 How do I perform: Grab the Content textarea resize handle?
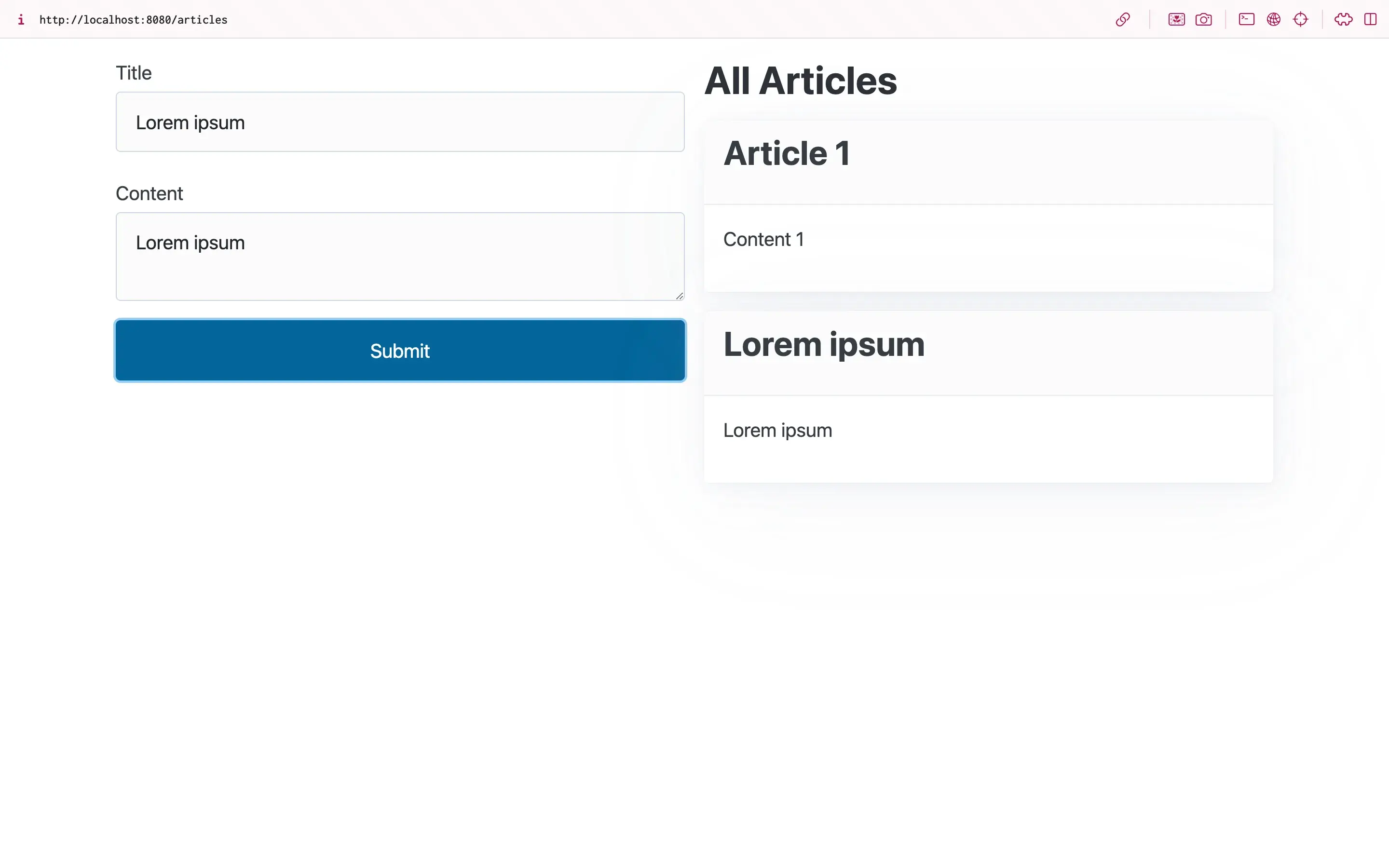tap(680, 296)
